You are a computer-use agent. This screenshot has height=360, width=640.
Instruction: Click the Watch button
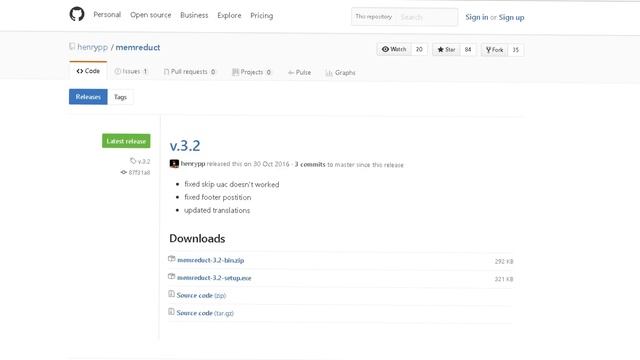coord(394,49)
